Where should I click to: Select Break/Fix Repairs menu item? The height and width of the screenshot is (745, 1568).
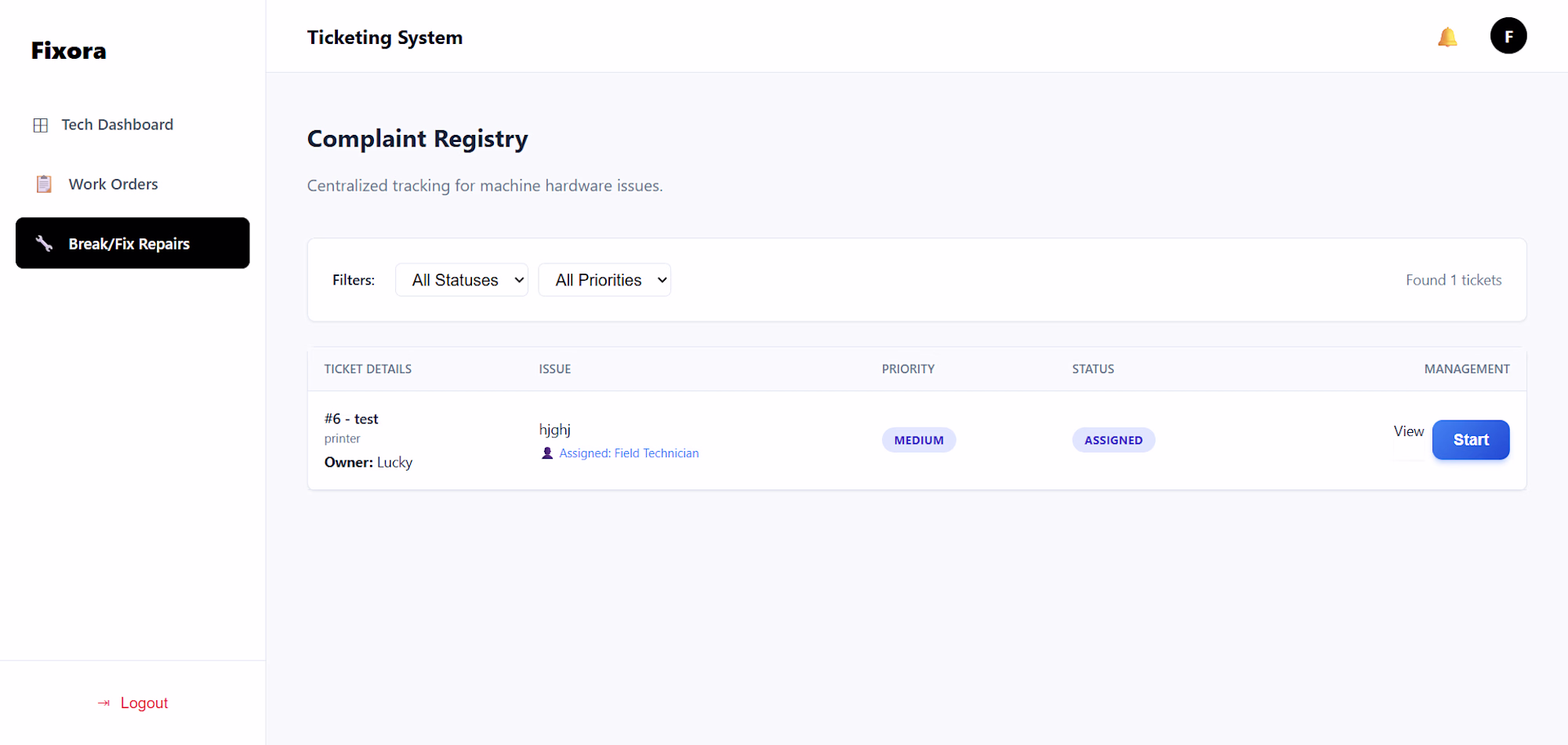tap(132, 243)
